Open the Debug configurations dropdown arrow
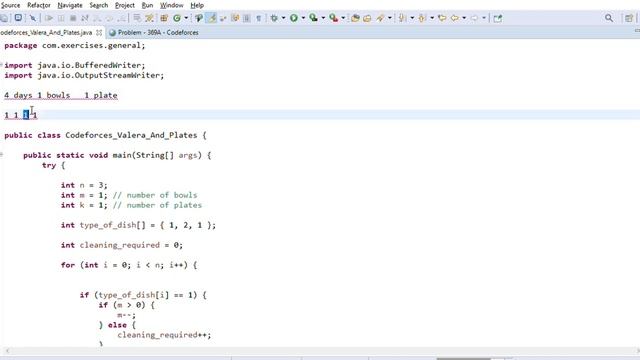Viewport: 640px width, 360px height. coord(283,18)
